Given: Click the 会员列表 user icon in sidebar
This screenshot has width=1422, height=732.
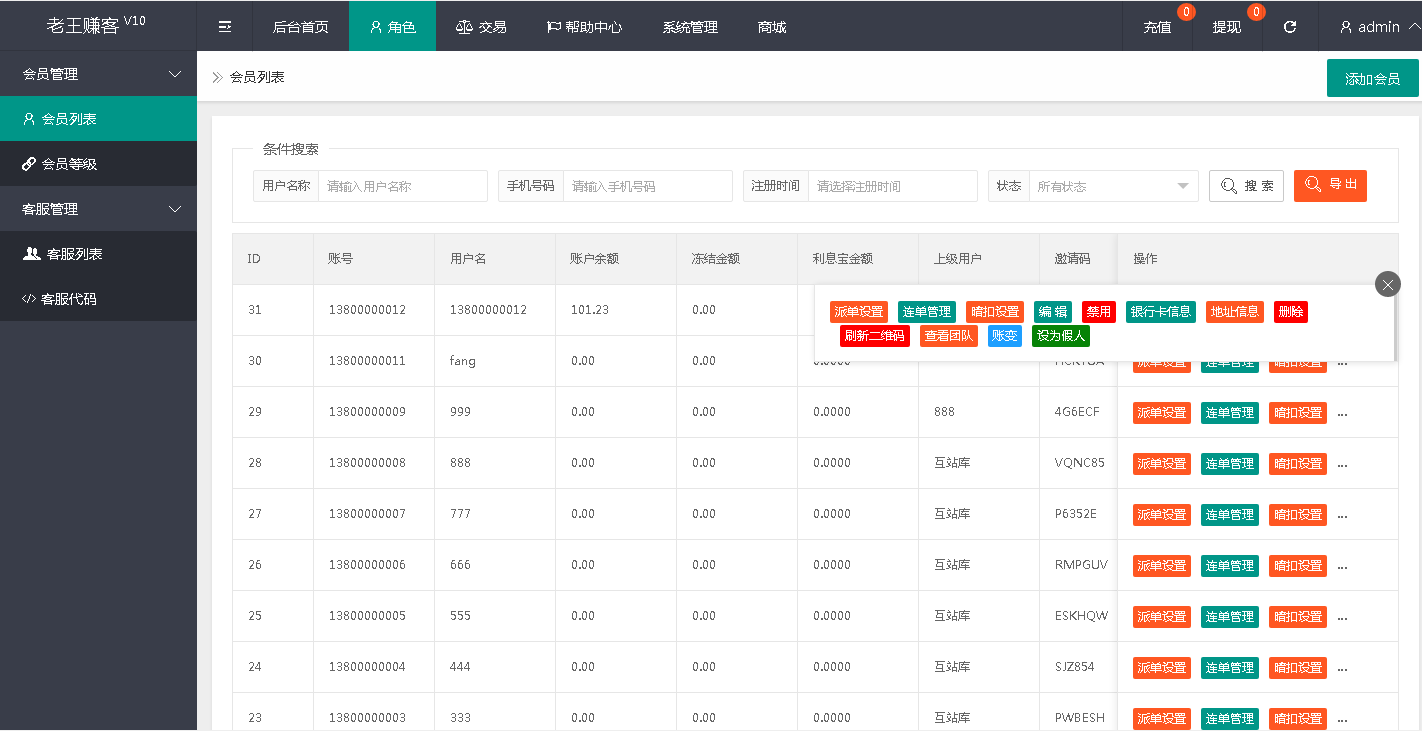Looking at the screenshot, I should [x=29, y=119].
